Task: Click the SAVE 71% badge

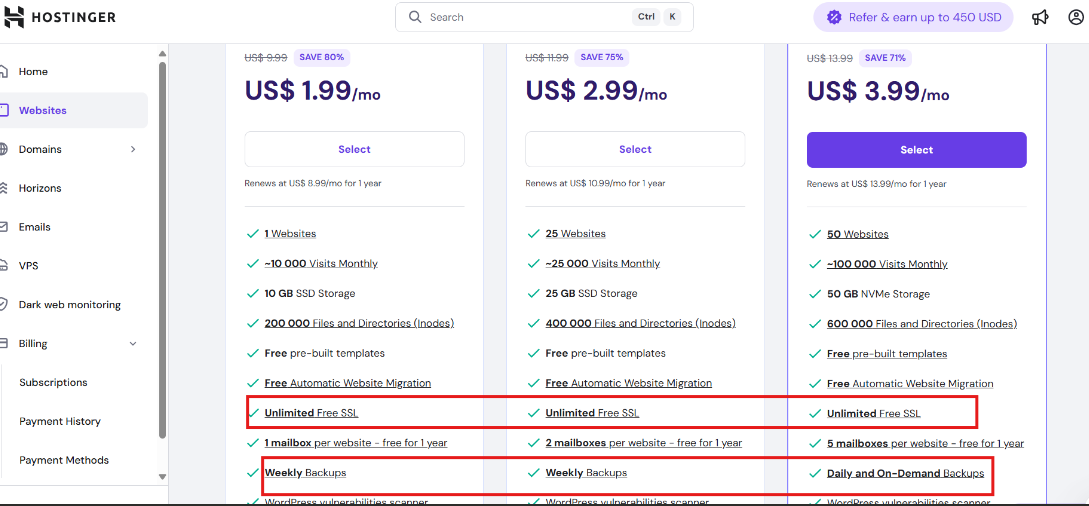Action: point(885,58)
